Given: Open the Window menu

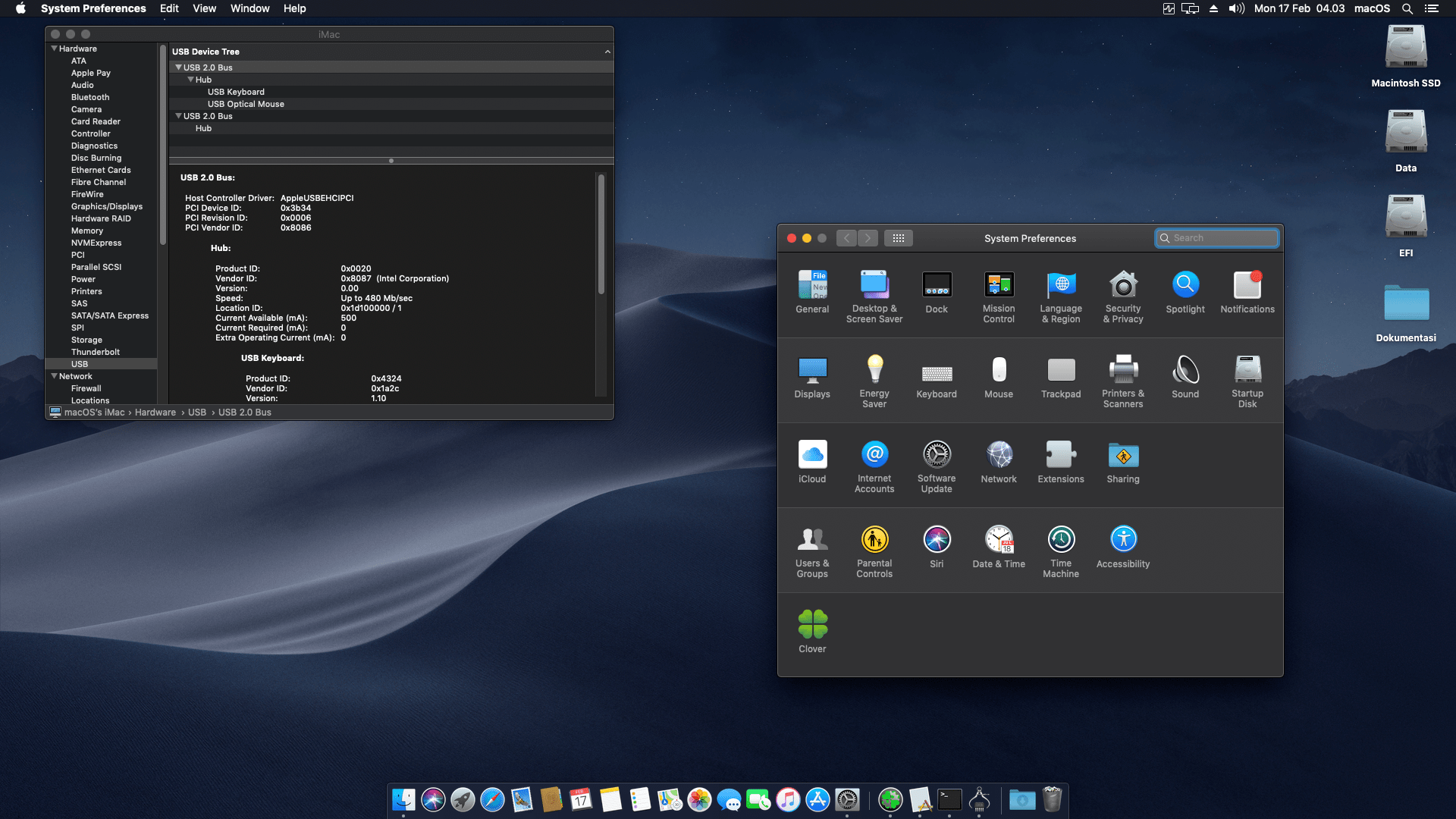Looking at the screenshot, I should pyautogui.click(x=249, y=8).
